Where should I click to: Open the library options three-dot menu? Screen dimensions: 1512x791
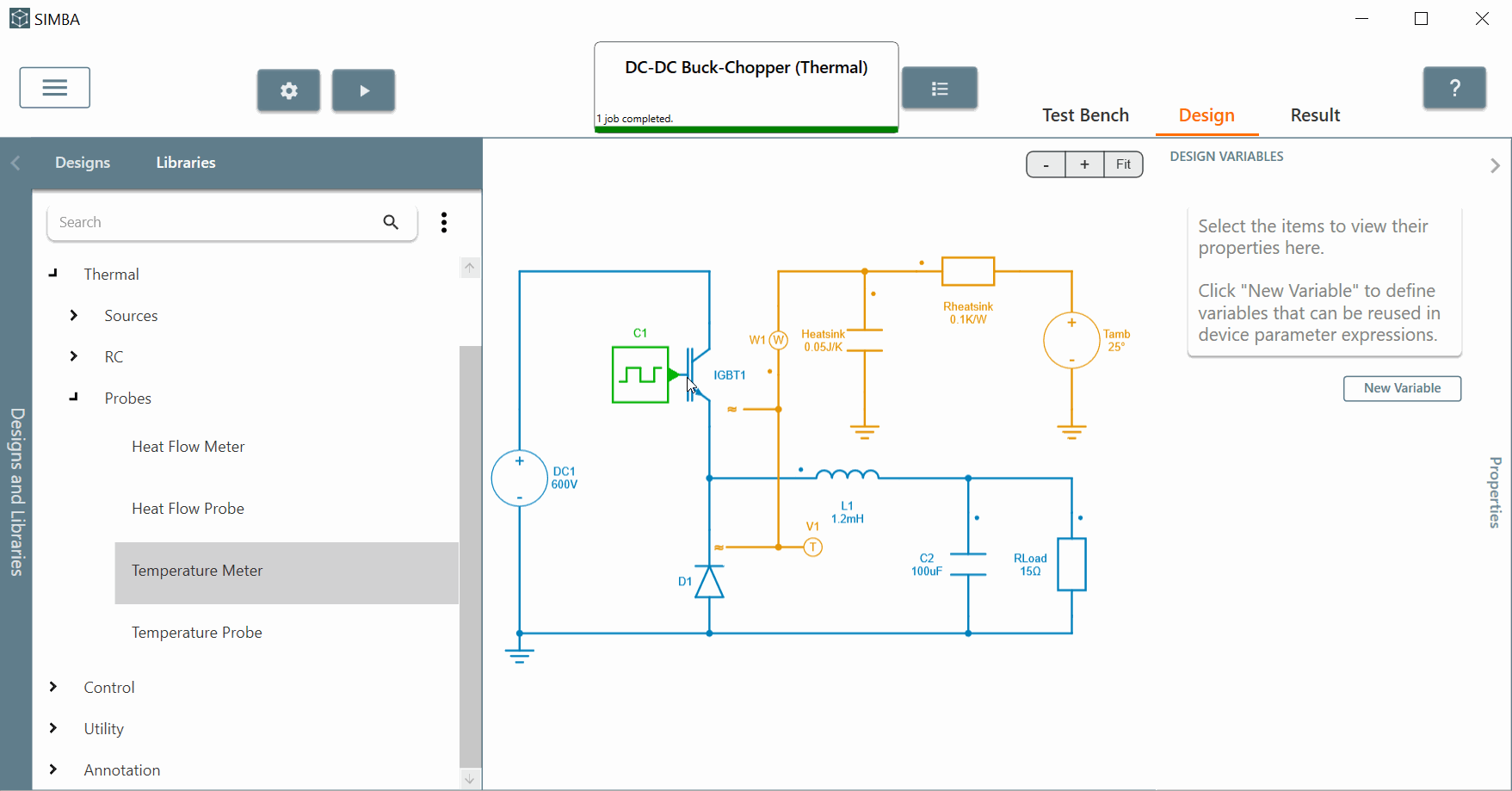click(x=444, y=222)
